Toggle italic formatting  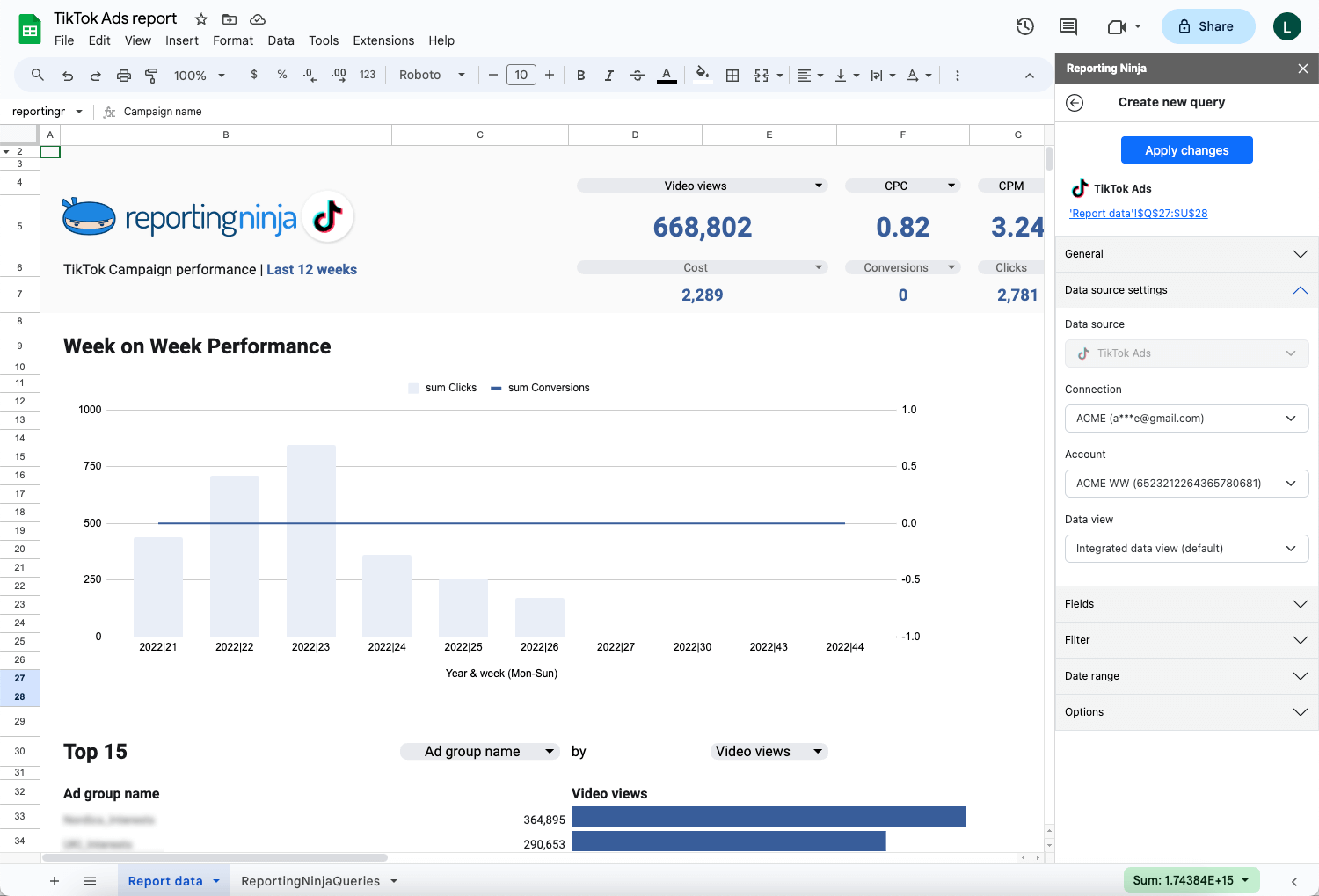(x=608, y=76)
